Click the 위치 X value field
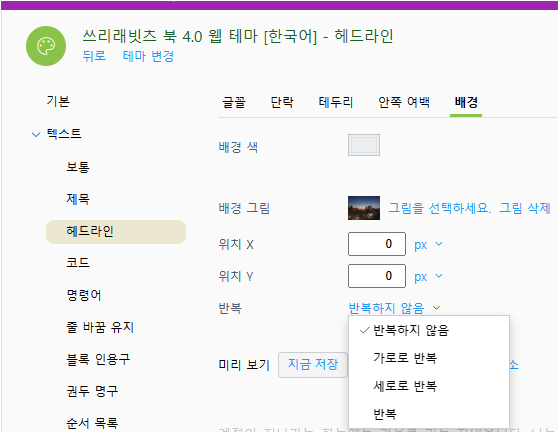This screenshot has height=433, width=559. pos(377,244)
